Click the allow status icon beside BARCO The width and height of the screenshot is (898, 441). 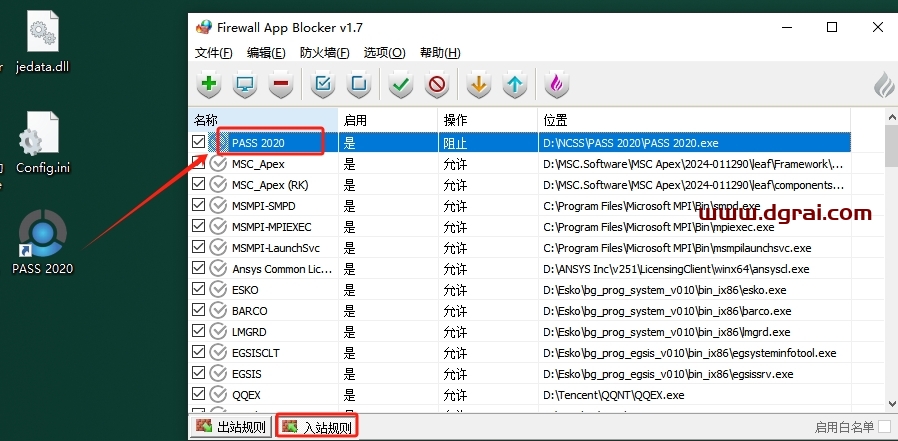[218, 311]
